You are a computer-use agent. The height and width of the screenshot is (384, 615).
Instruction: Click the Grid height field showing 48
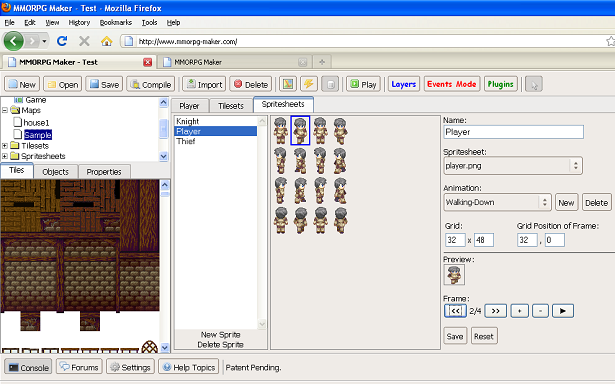click(484, 240)
